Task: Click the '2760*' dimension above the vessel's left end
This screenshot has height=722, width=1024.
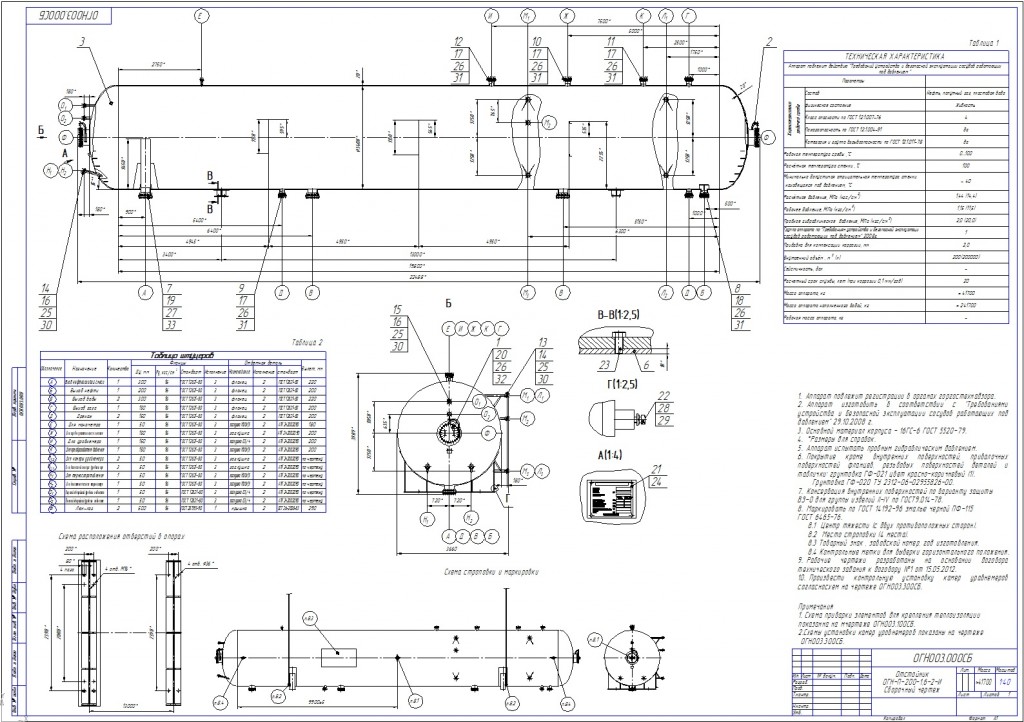Action: [x=159, y=64]
